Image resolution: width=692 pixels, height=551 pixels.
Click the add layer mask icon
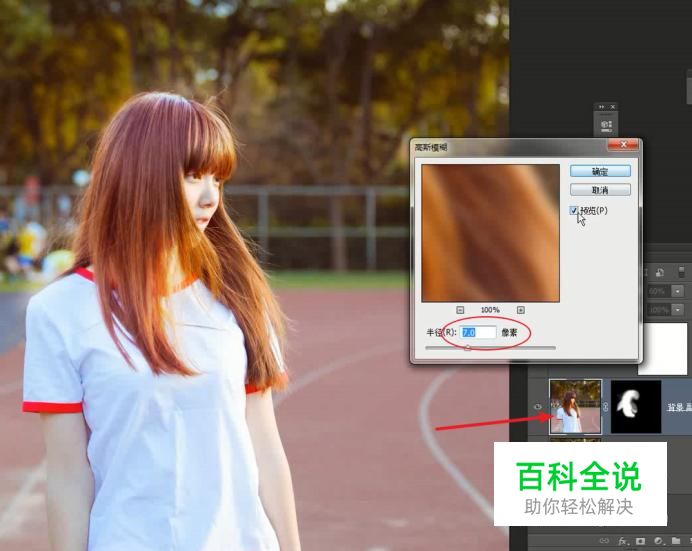[640, 541]
